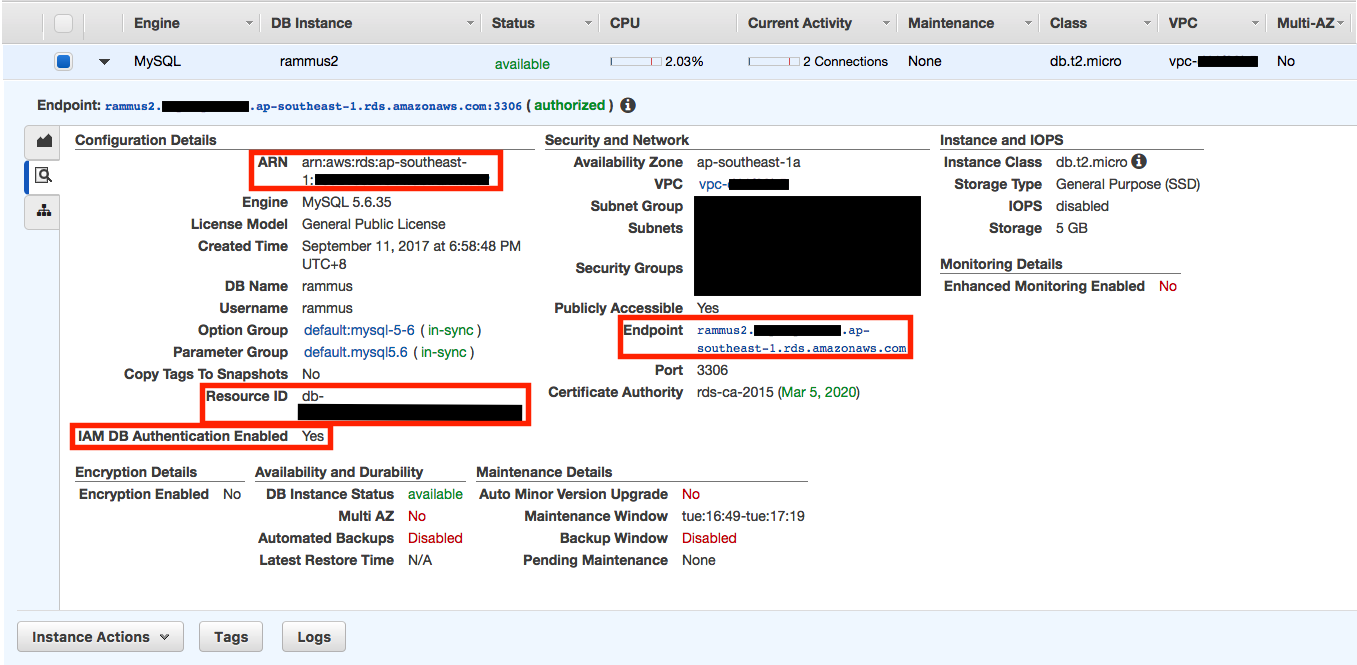The height and width of the screenshot is (665, 1357).
Task: Click the connections activity bar
Action: (x=773, y=62)
